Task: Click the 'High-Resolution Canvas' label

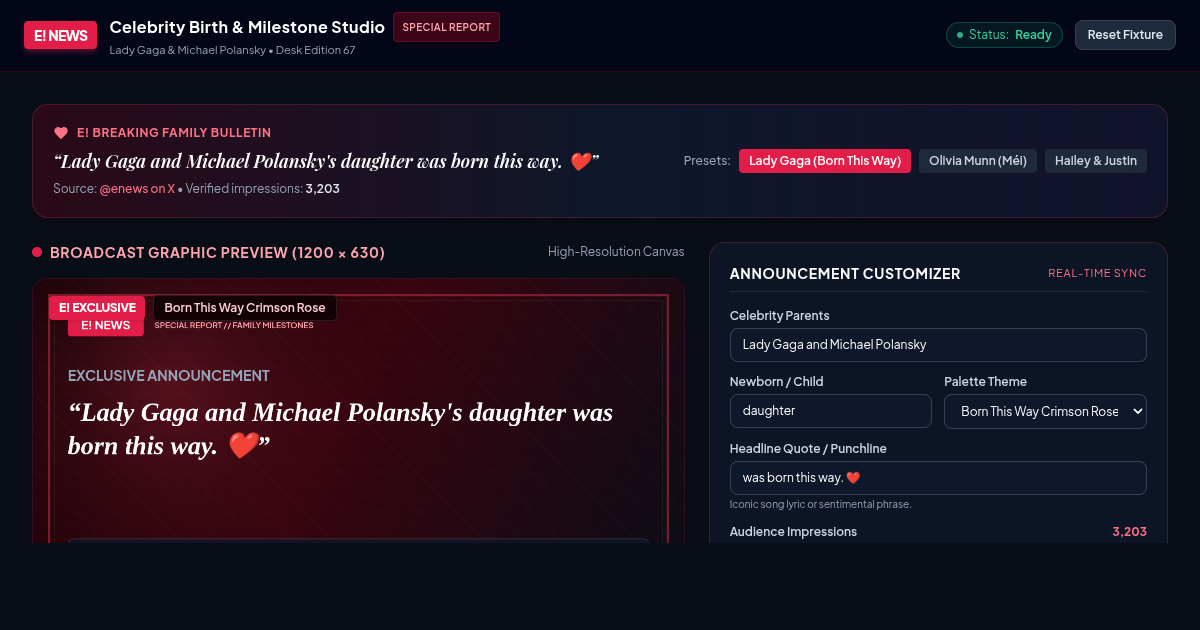Action: click(616, 252)
